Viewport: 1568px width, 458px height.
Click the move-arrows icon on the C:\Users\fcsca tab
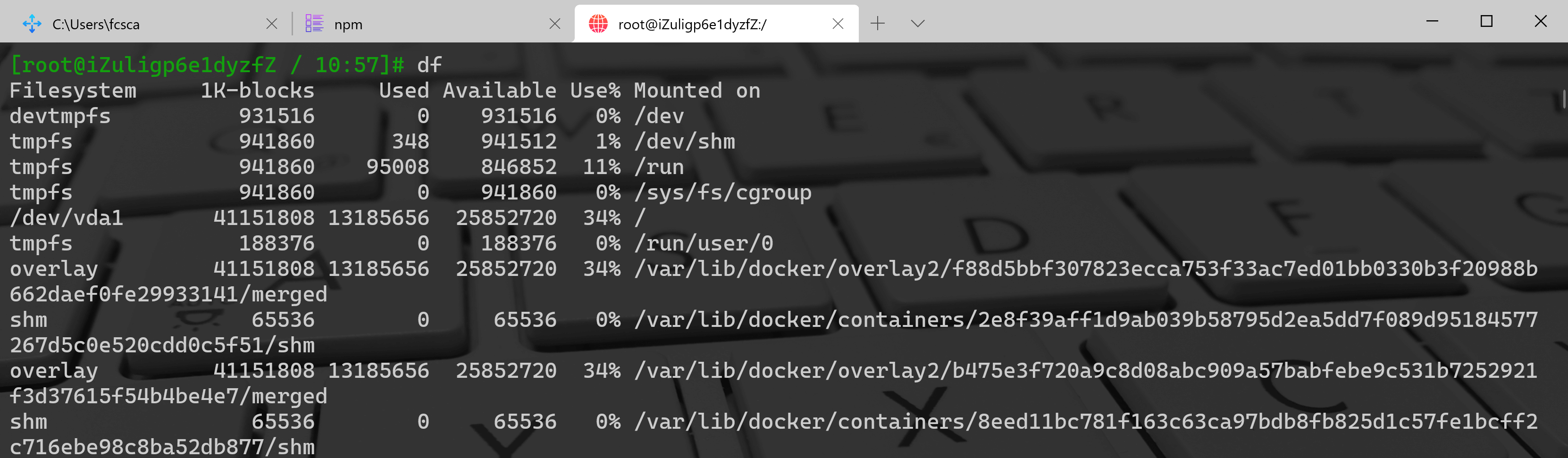pyautogui.click(x=32, y=24)
